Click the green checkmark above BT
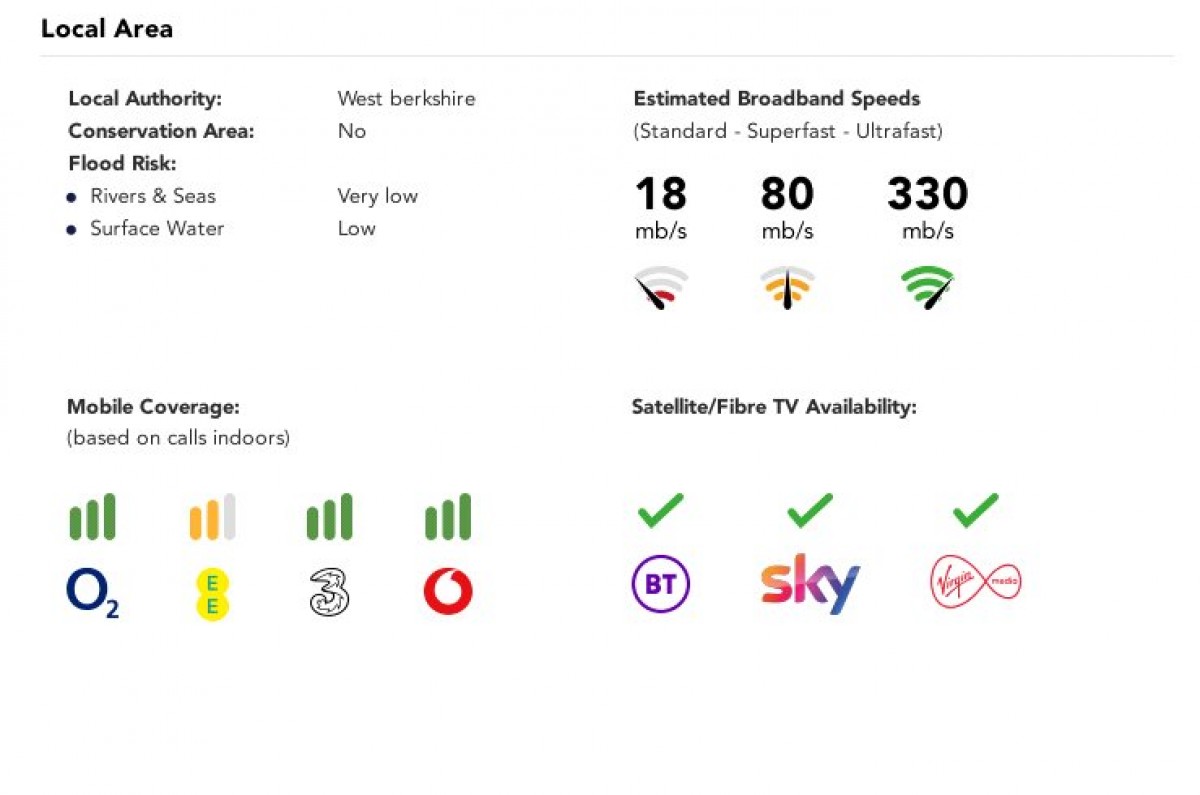 [660, 510]
